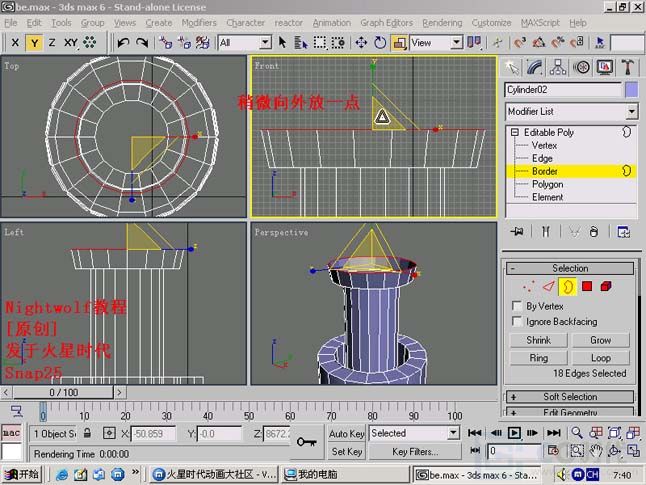This screenshot has width=646, height=485.
Task: Restrict axis to Z constraint
Action: [x=52, y=42]
